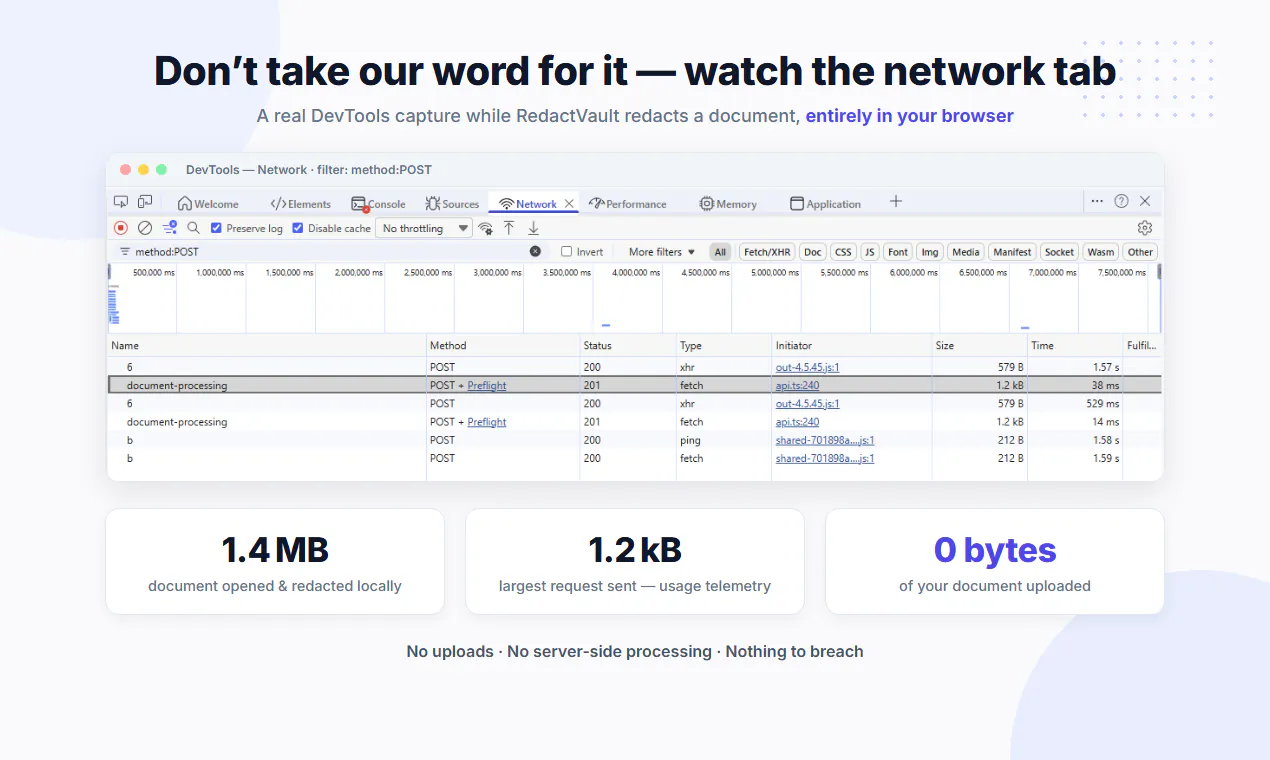
Task: Toggle device emulation icon
Action: [145, 202]
